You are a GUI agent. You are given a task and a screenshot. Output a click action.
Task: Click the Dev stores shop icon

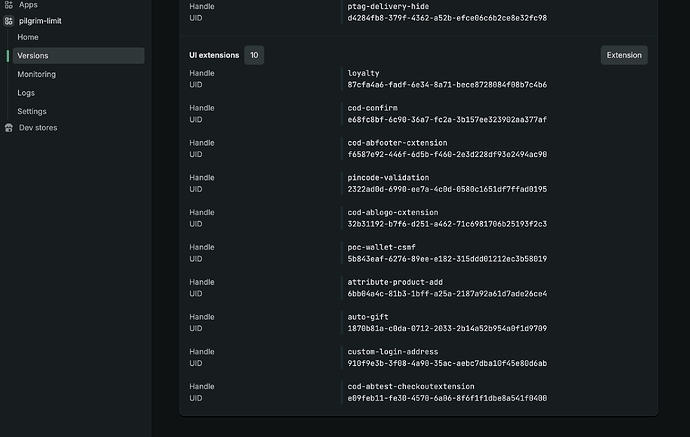(9, 128)
